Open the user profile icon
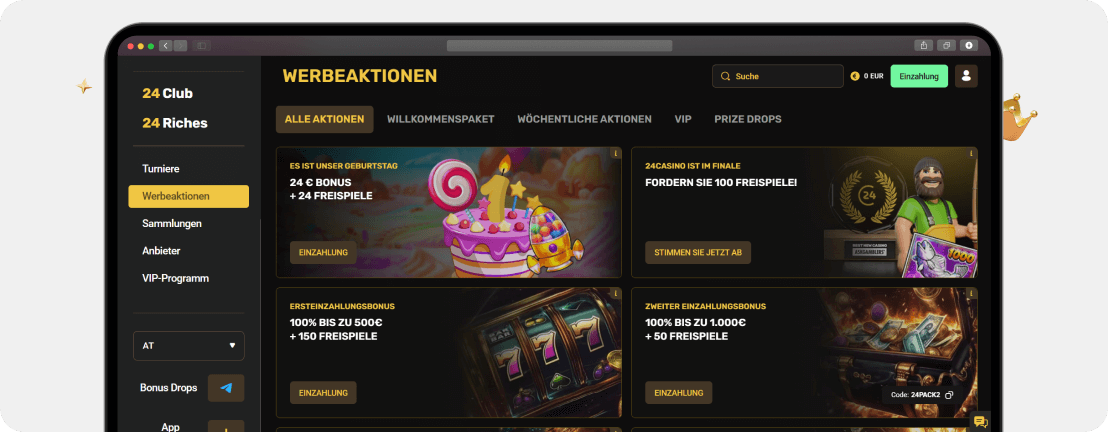Image resolution: width=1108 pixels, height=432 pixels. (966, 76)
